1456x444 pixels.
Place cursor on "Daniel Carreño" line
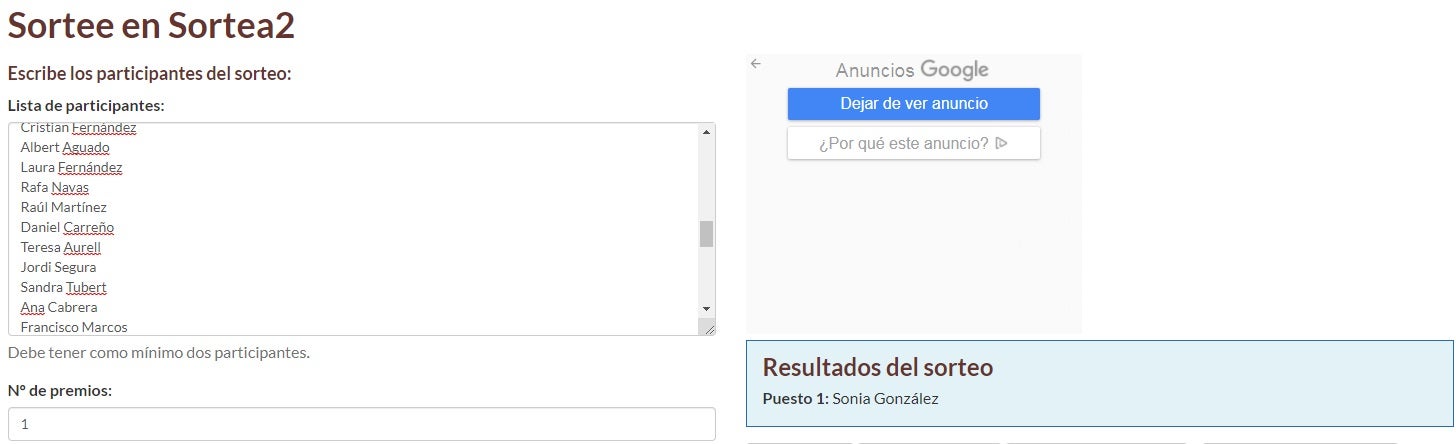pos(67,227)
